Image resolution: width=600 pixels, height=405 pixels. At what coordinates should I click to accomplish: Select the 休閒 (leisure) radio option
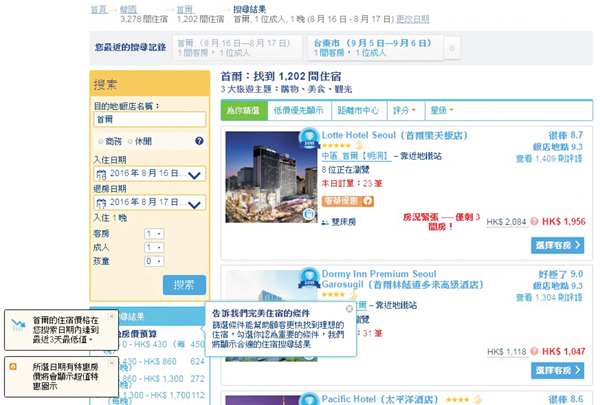pyautogui.click(x=130, y=141)
